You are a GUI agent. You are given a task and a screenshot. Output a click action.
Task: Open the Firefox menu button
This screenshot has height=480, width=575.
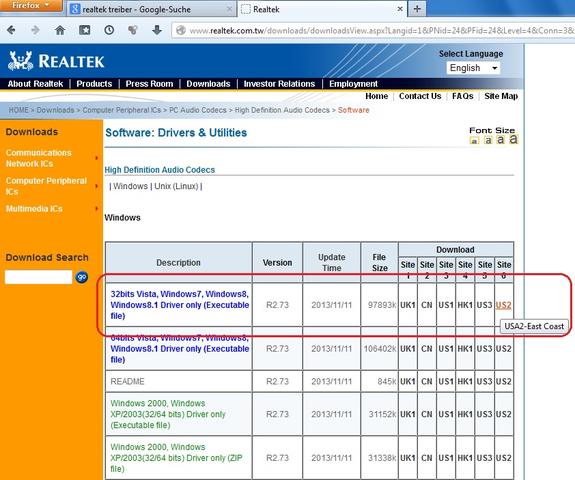[31, 6]
